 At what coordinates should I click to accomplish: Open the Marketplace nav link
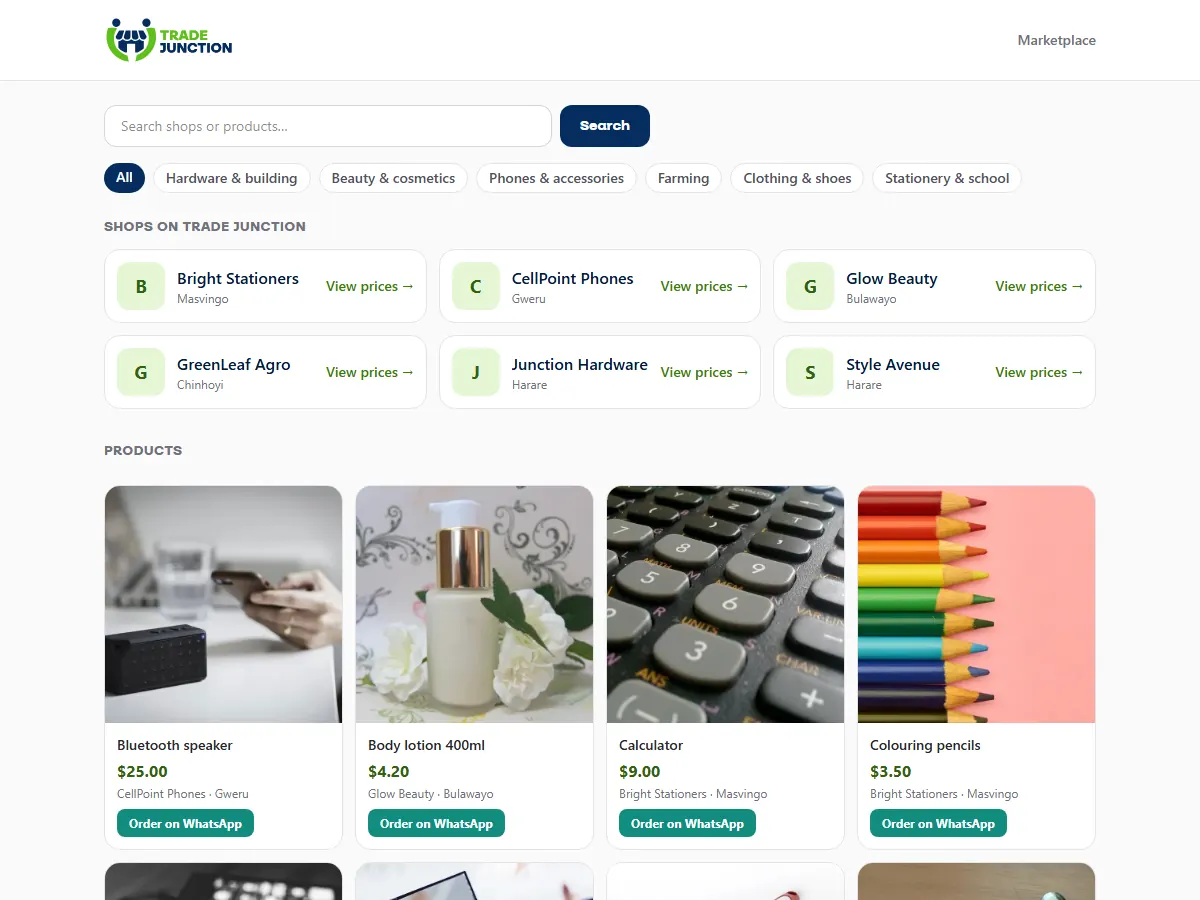click(x=1056, y=40)
